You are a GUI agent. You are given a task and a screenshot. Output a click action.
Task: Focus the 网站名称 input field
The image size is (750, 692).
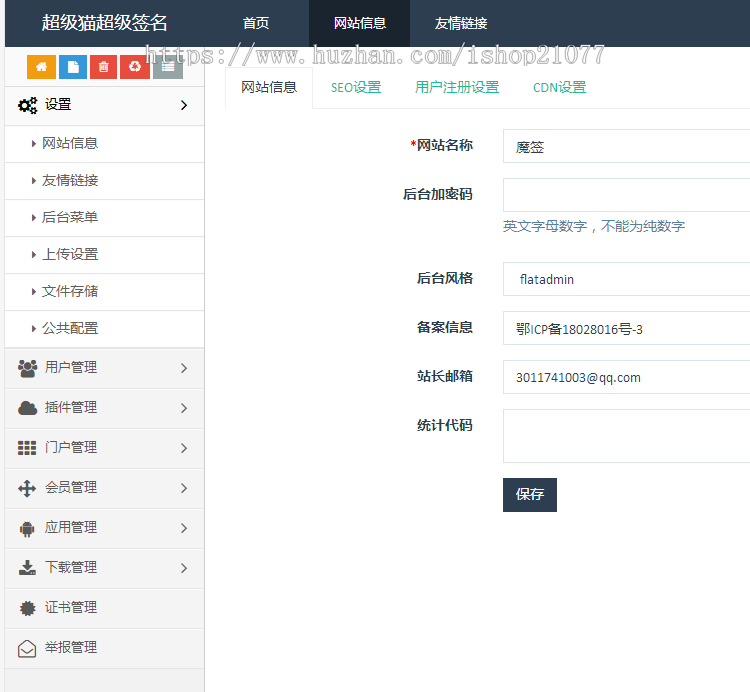point(626,146)
